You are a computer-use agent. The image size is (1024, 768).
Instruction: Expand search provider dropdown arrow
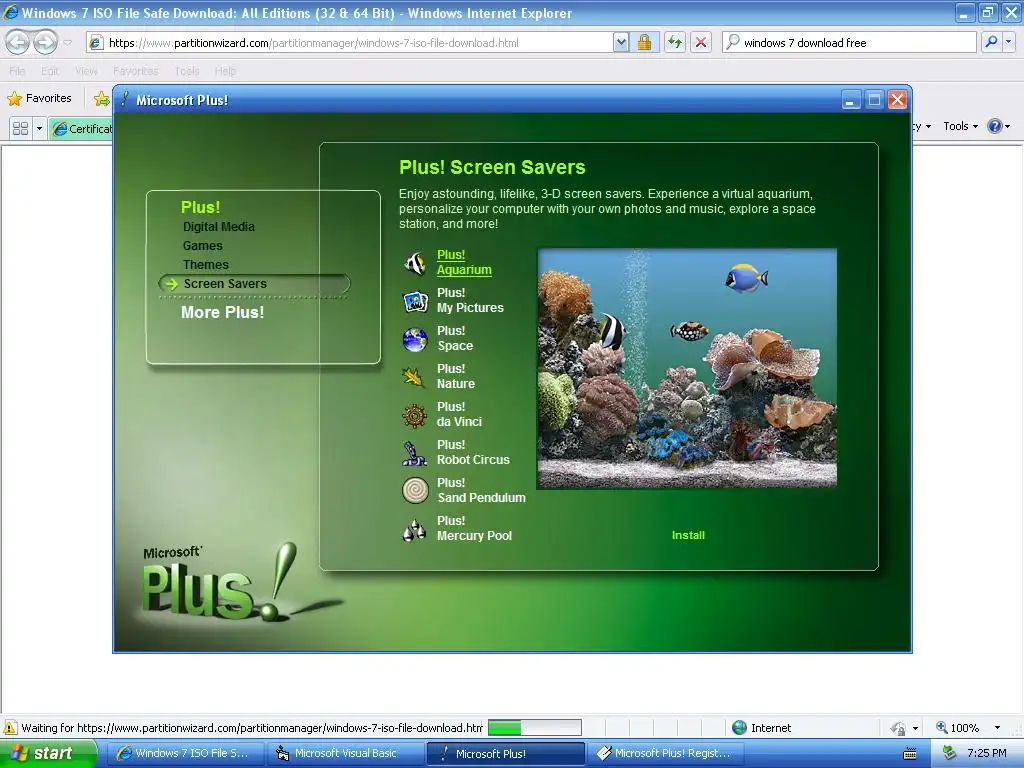click(1008, 42)
